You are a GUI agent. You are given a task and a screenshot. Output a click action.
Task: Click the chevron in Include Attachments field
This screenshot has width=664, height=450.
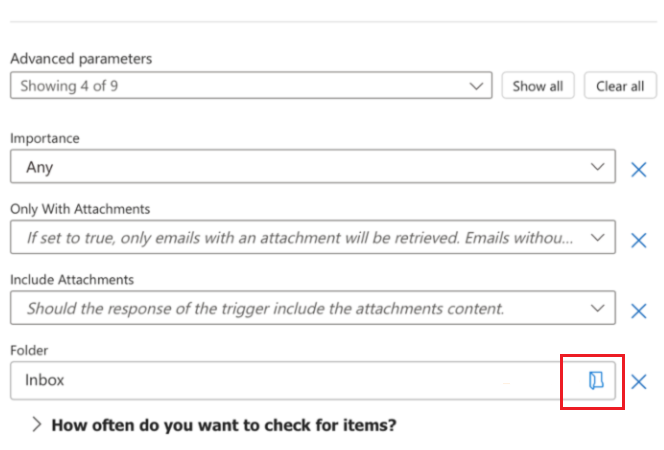(x=598, y=308)
